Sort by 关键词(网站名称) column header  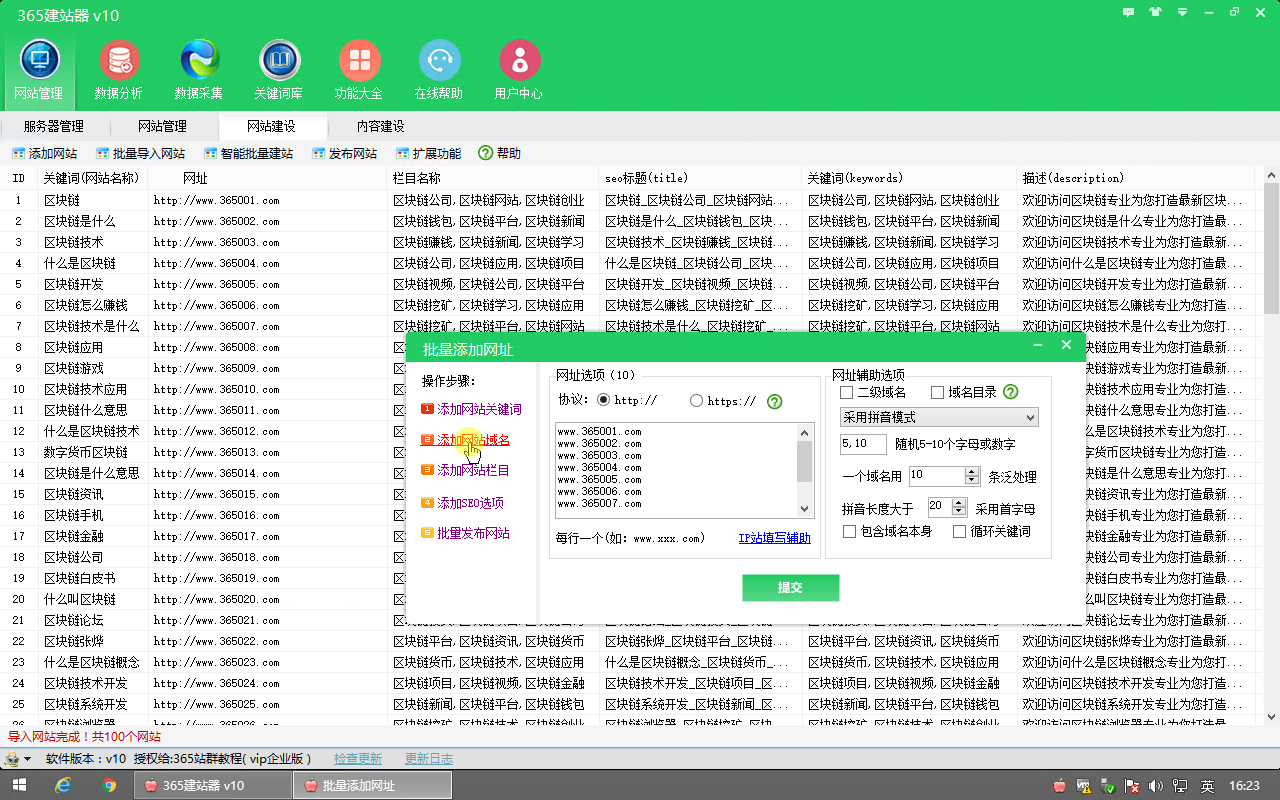pos(93,178)
